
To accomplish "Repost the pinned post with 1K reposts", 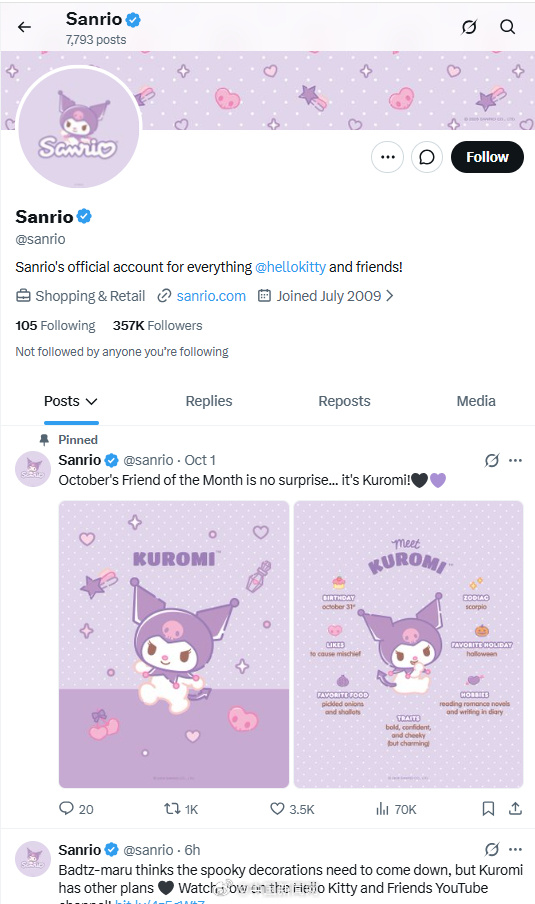I will click(181, 809).
